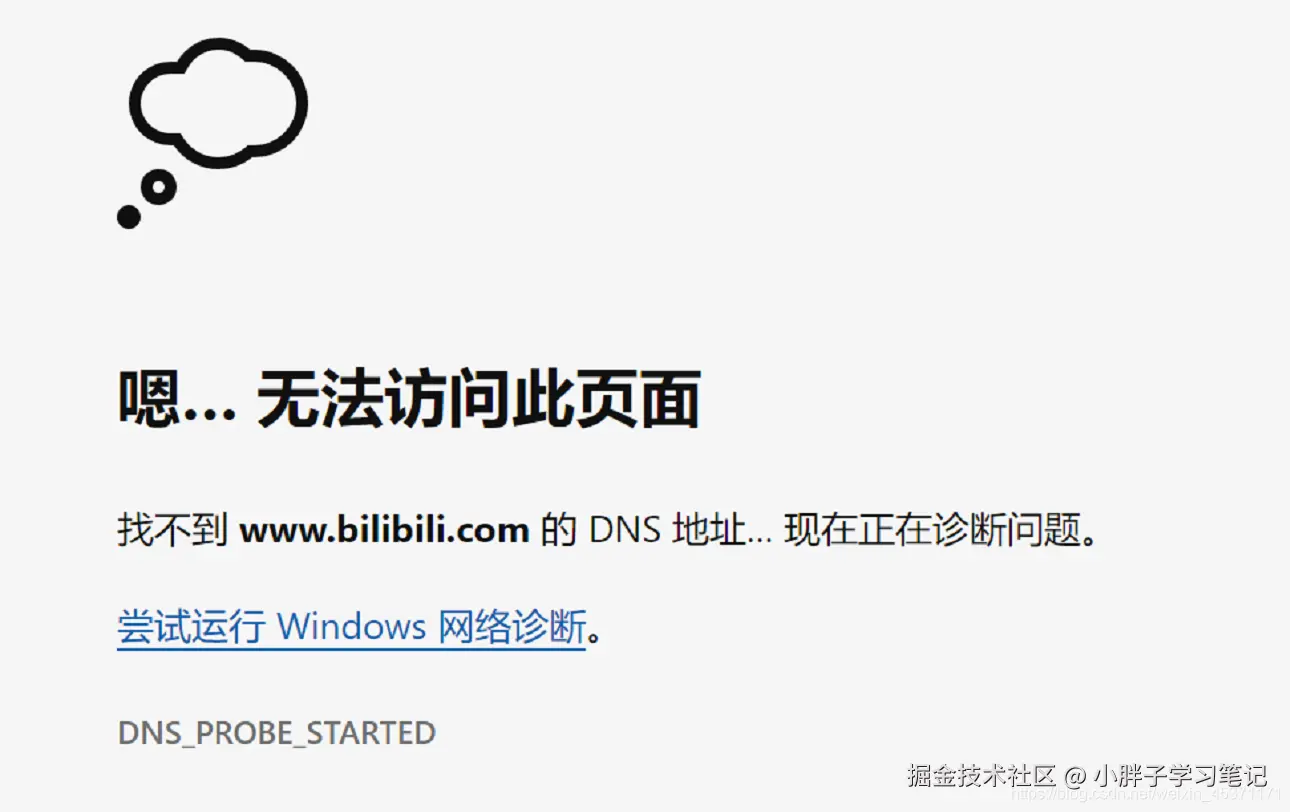Click the DNS 地址 text in the message
This screenshot has width=1290, height=812.
668,530
